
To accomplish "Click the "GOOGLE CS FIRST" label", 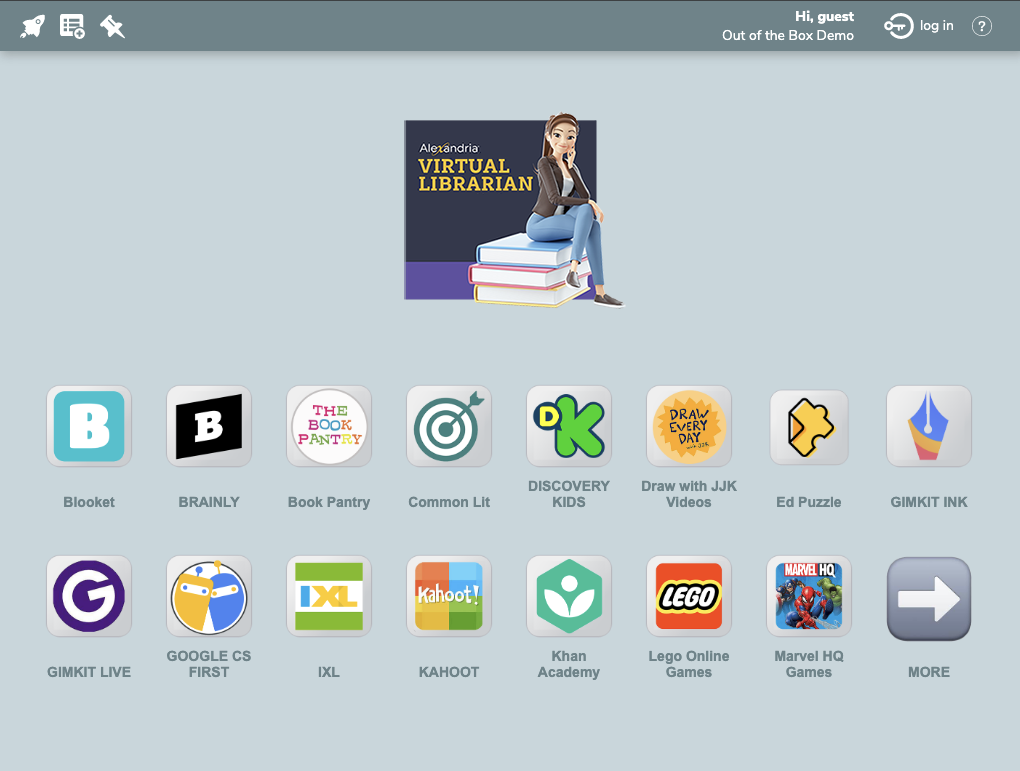I will pos(209,664).
